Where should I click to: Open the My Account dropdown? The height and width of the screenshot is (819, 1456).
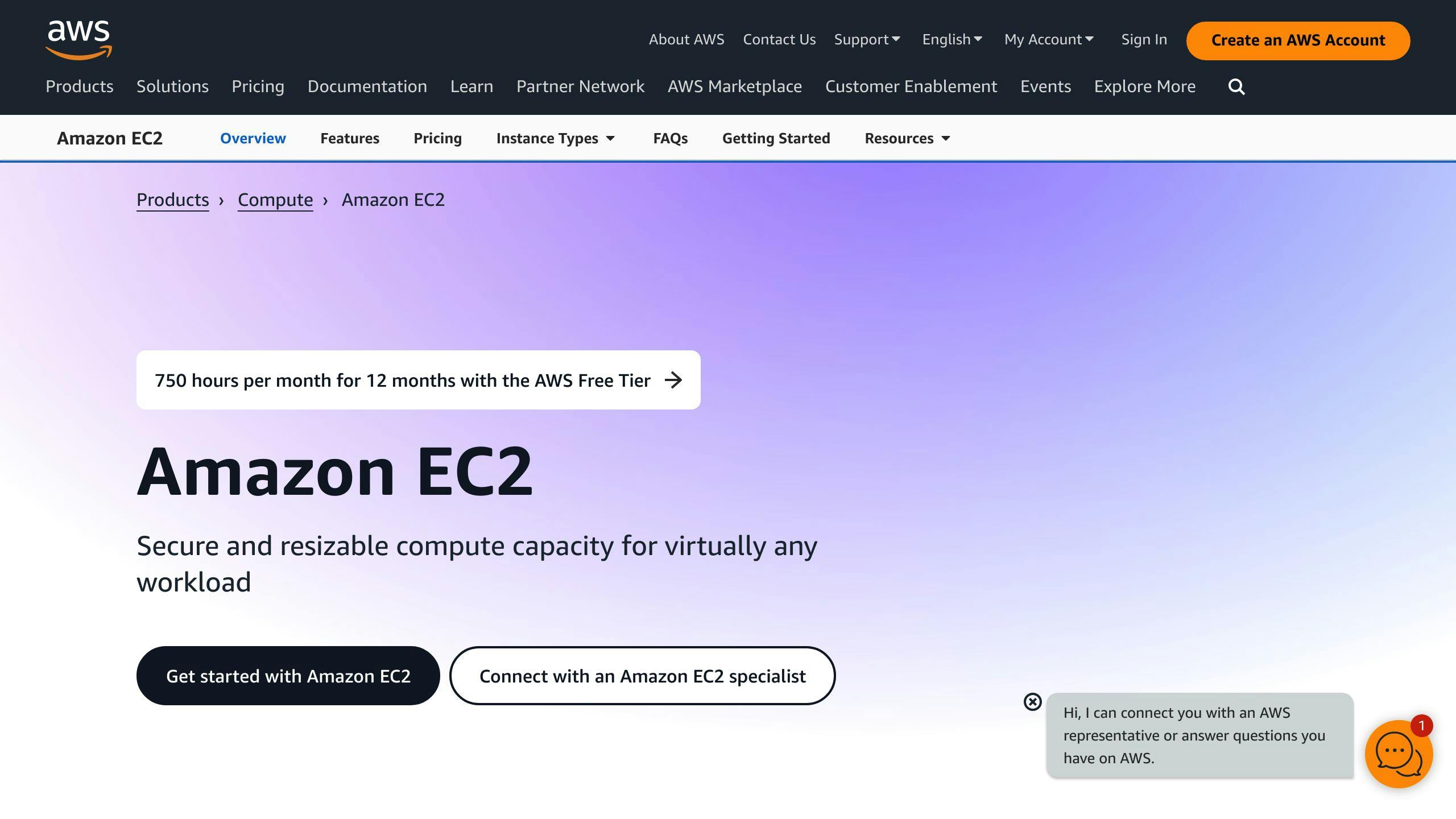click(x=1049, y=40)
